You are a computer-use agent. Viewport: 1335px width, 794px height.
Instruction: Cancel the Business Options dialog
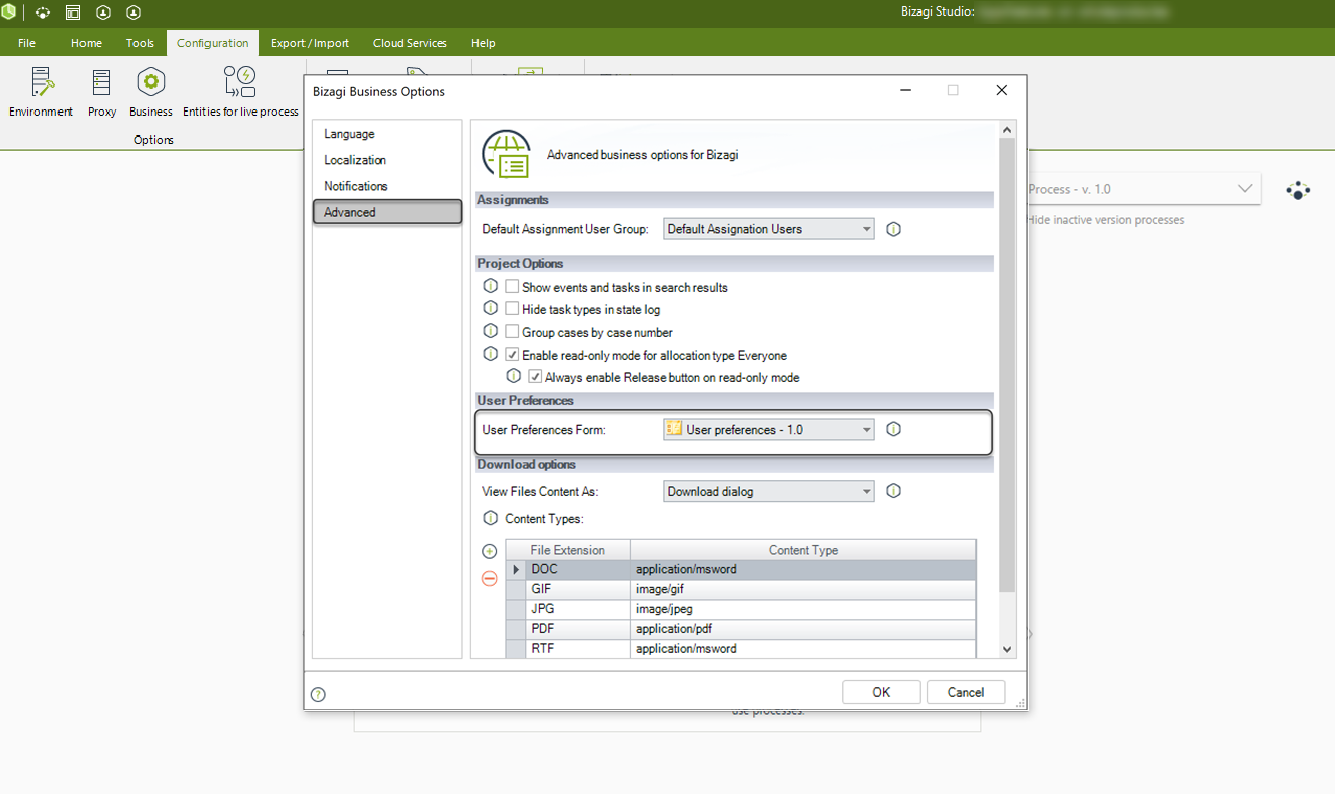coord(966,692)
